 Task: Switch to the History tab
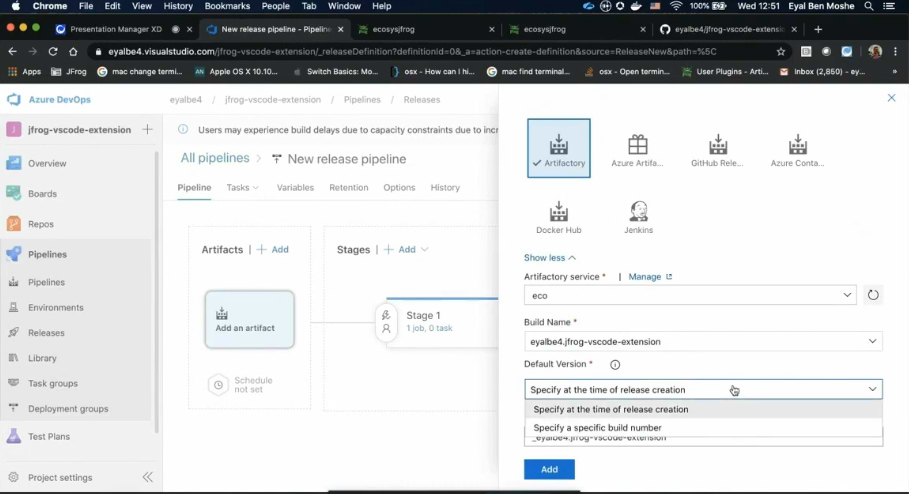(445, 187)
